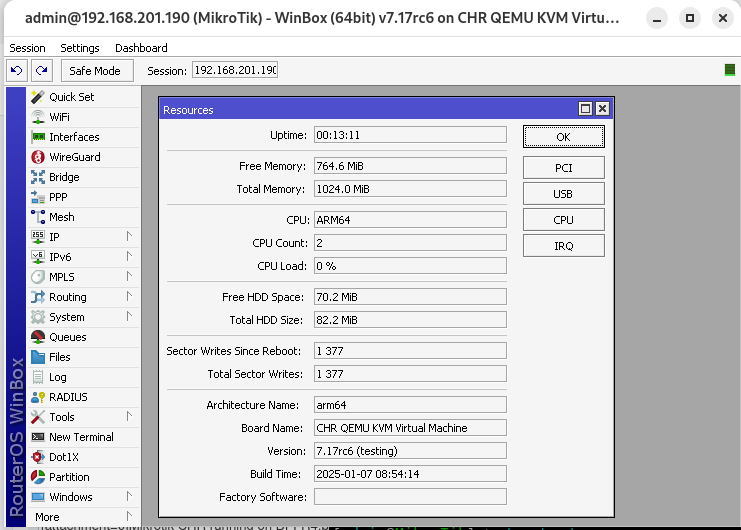Open Queues icon in sidebar

point(38,337)
